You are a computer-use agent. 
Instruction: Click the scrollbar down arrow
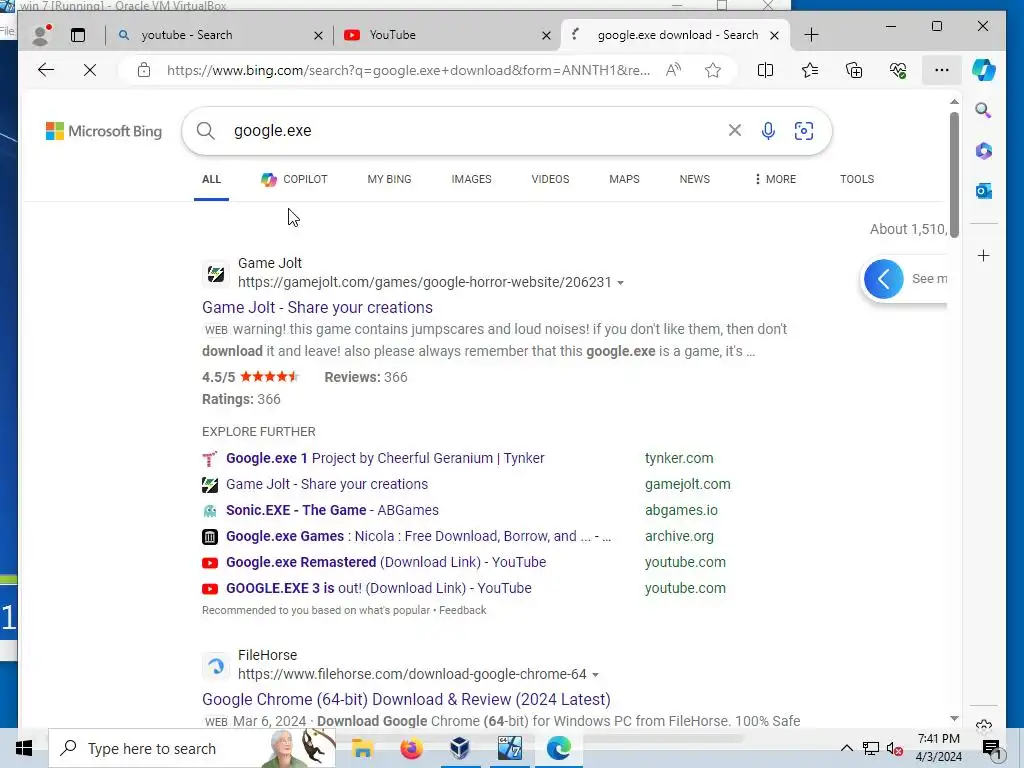[x=954, y=718]
